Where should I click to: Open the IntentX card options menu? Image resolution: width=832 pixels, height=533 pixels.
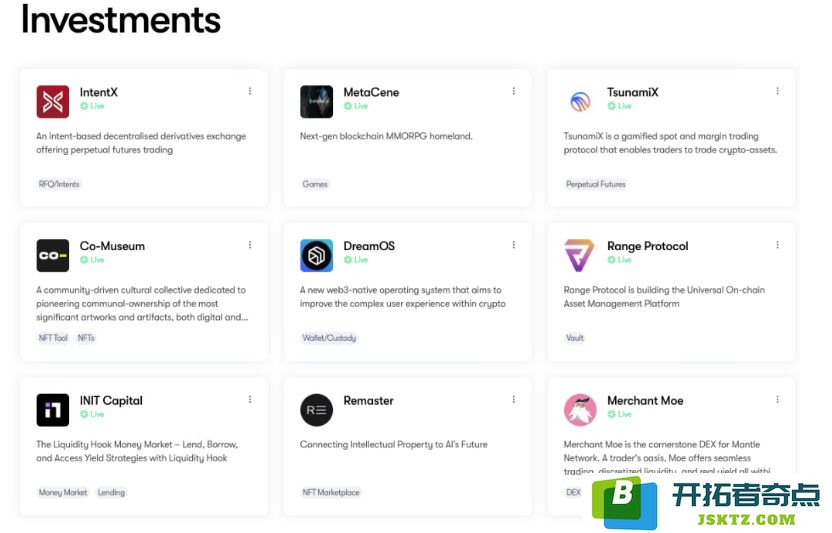click(x=250, y=91)
